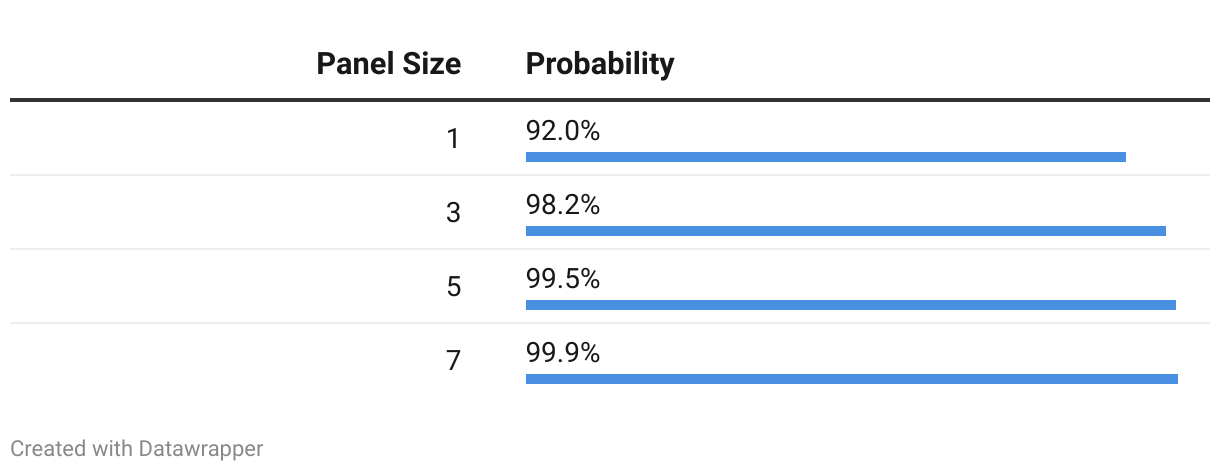The width and height of the screenshot is (1220, 472).
Task: Click the Panel Size column header
Action: pyautogui.click(x=388, y=64)
